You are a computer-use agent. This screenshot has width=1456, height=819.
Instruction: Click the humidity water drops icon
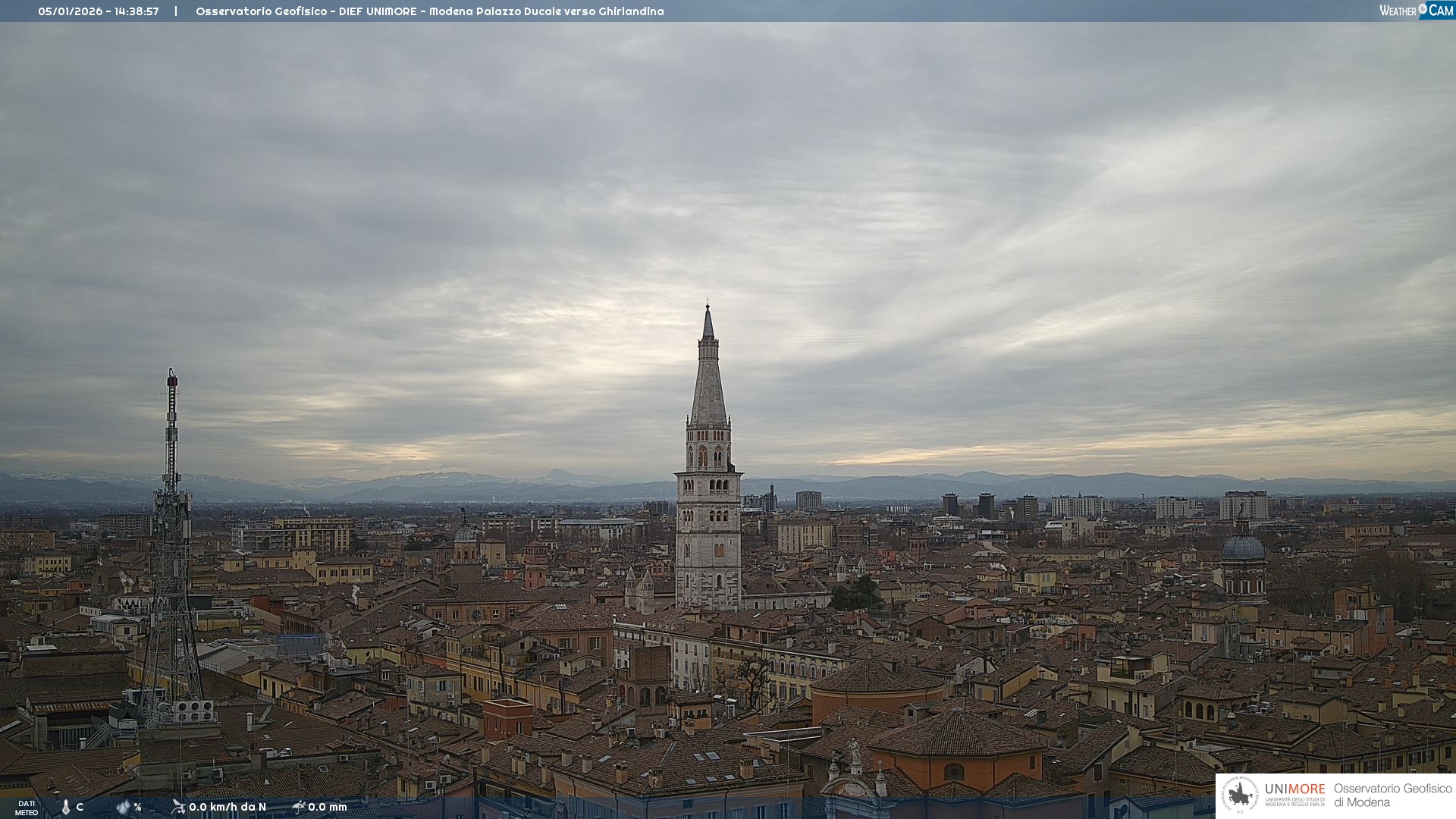(123, 807)
